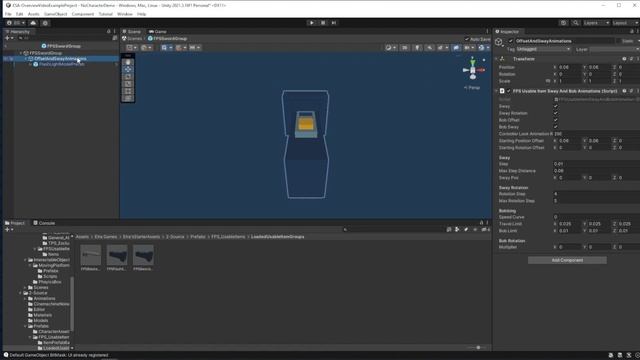Disable the FPS Usable Item script checkbox

(x=509, y=91)
